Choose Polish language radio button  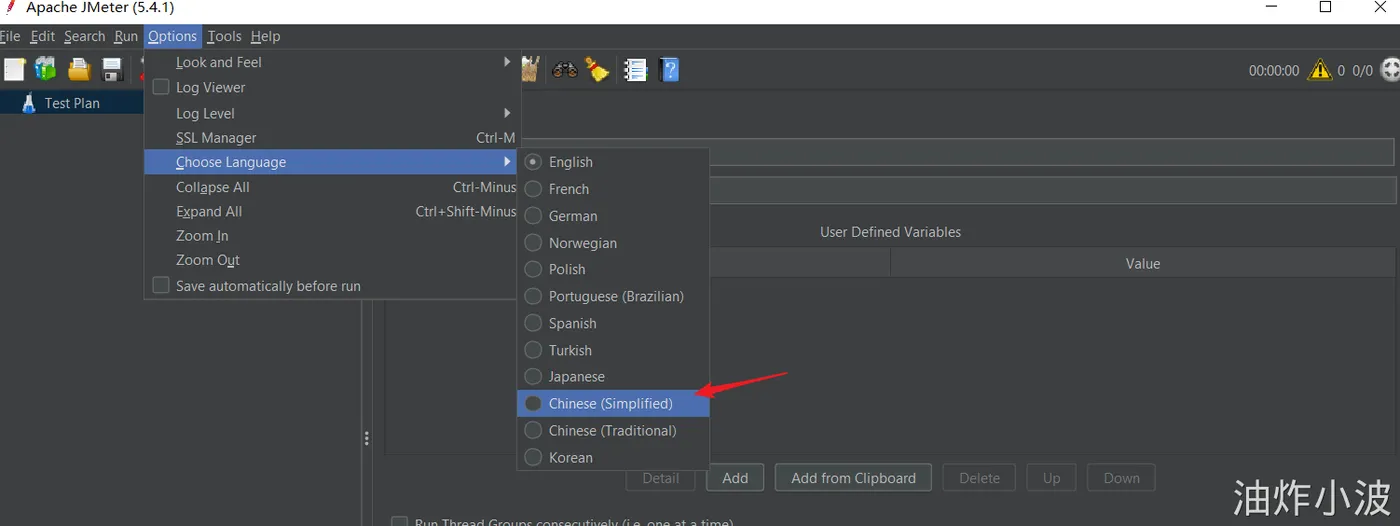(x=533, y=269)
